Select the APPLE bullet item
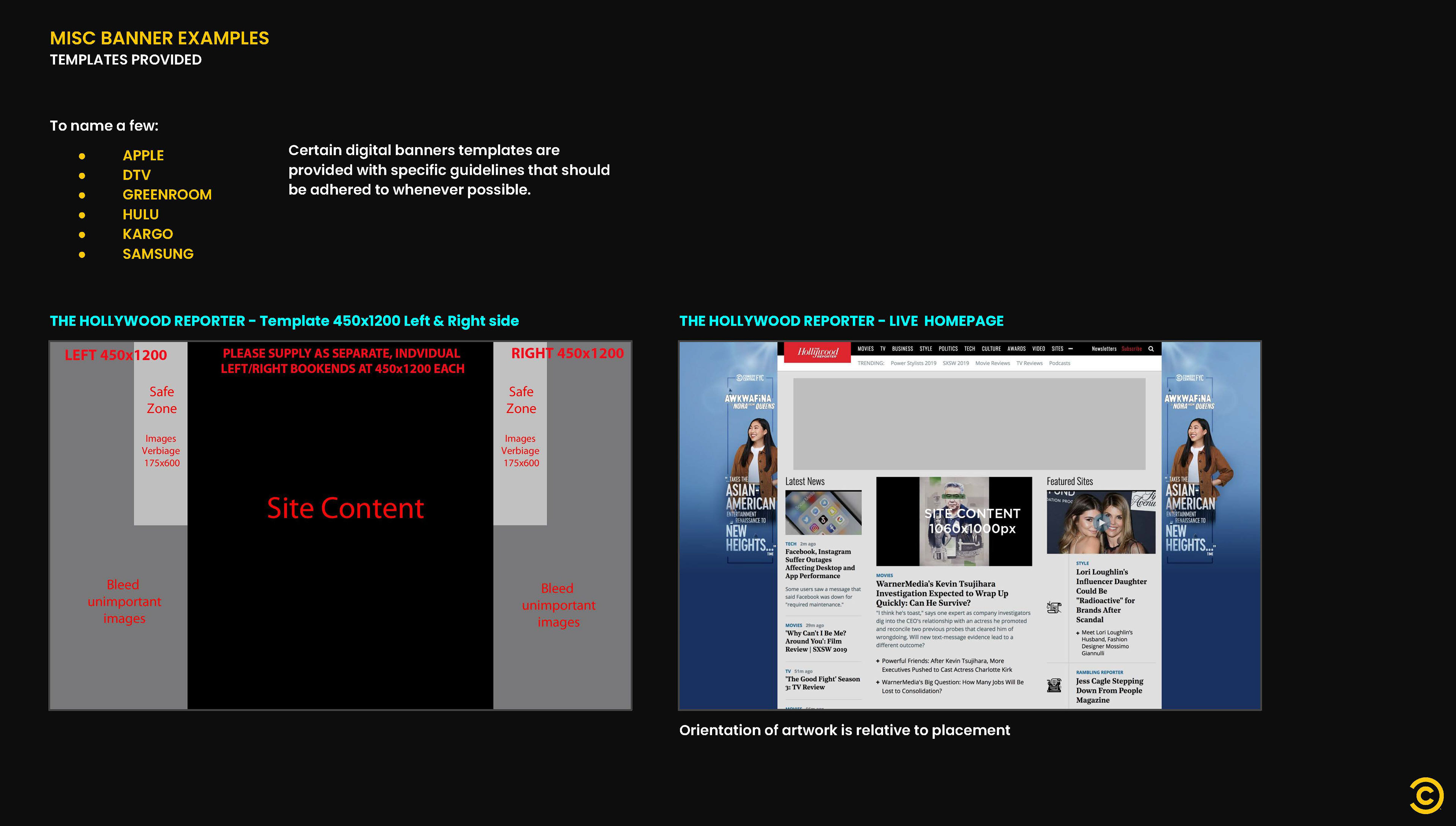The image size is (1456, 826). coord(143,155)
